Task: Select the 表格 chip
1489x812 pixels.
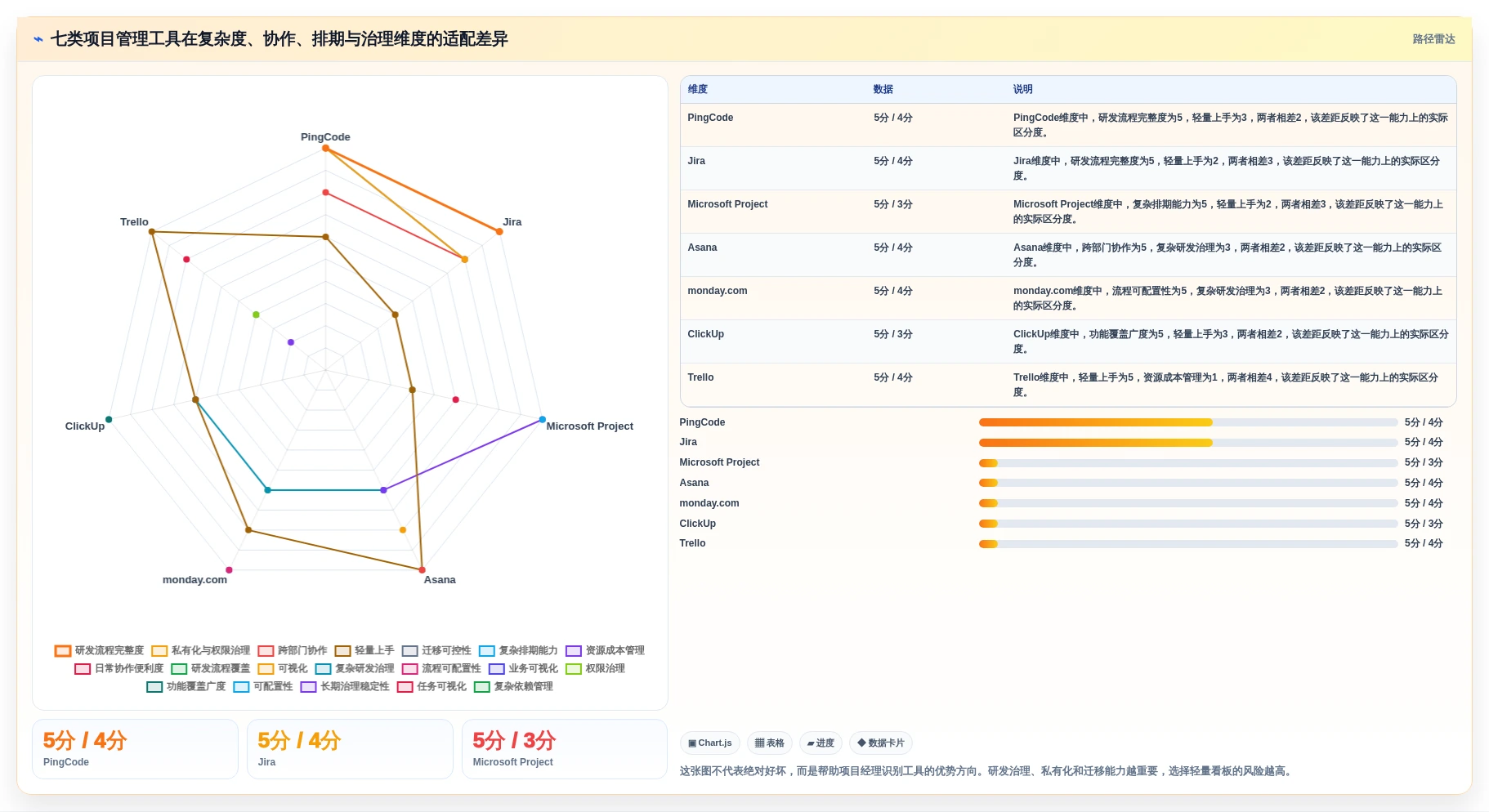Action: pyautogui.click(x=770, y=743)
